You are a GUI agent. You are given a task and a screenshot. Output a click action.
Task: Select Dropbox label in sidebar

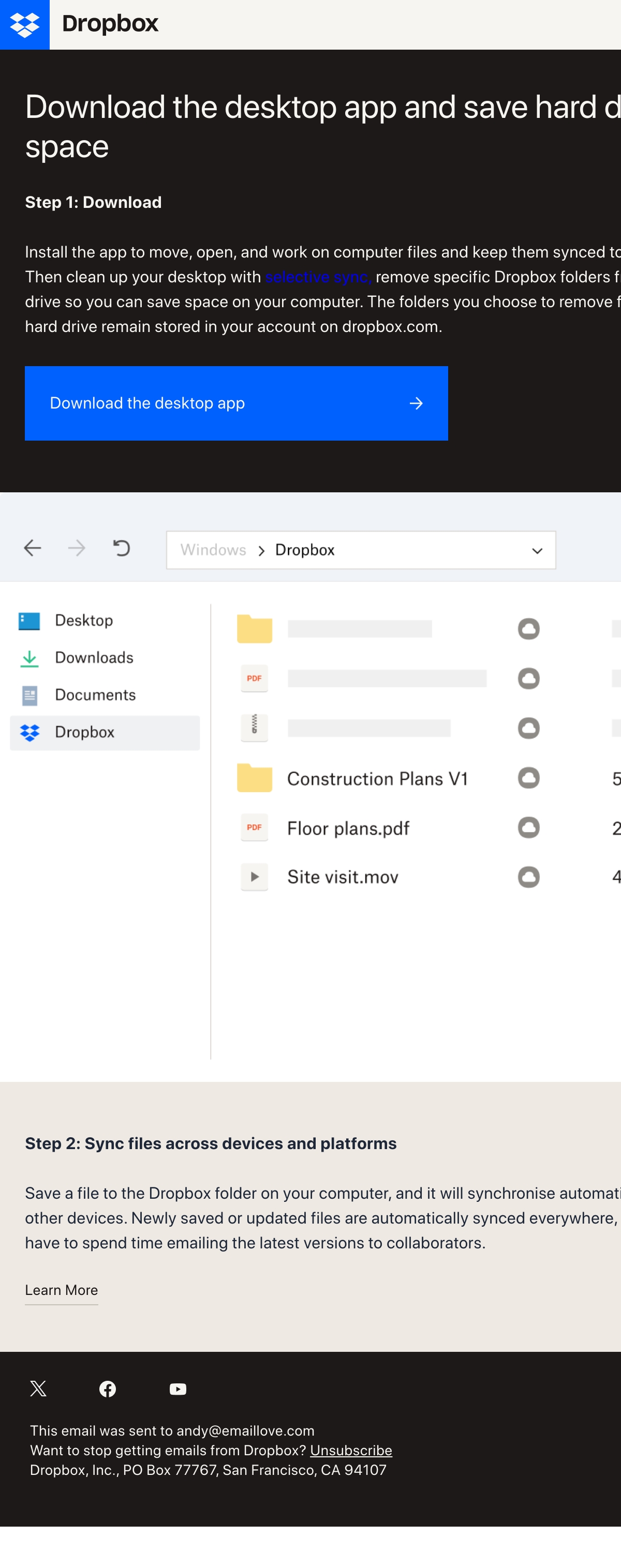pos(85,732)
